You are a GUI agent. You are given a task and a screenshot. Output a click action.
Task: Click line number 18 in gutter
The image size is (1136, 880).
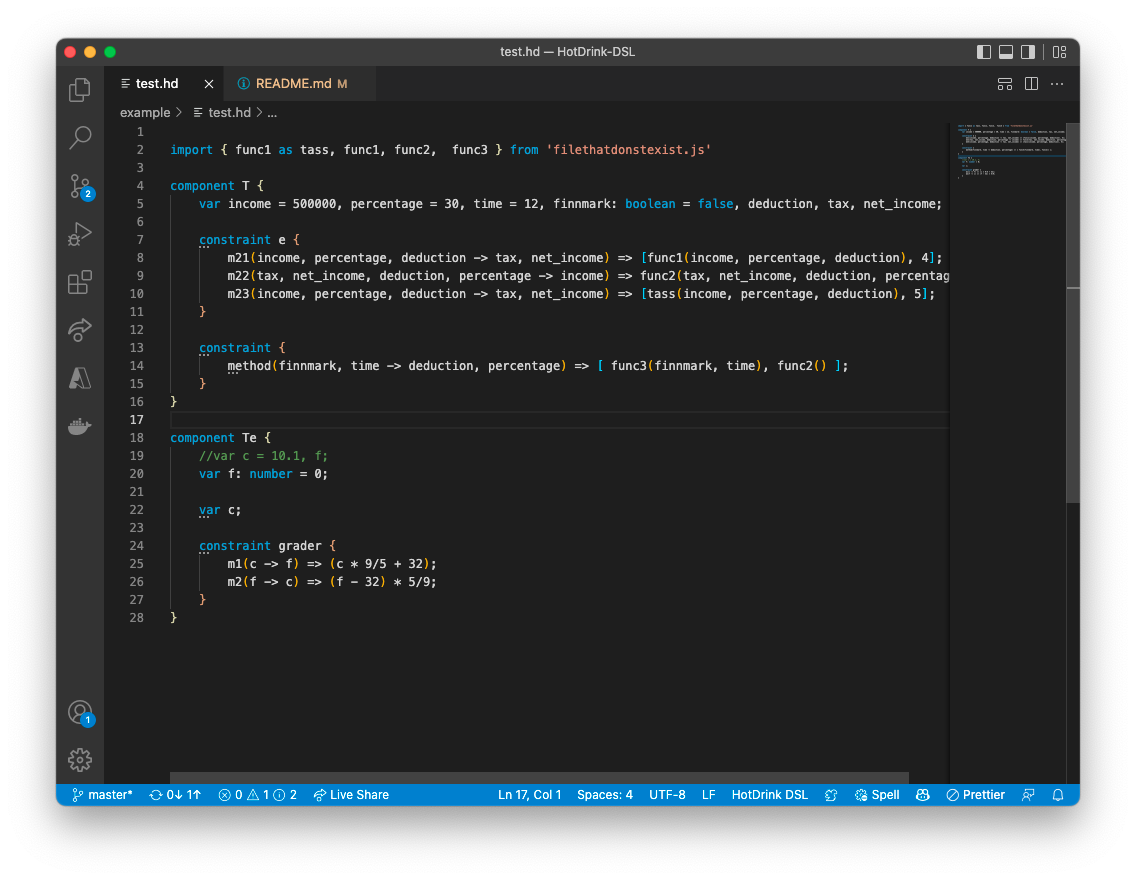tap(136, 437)
